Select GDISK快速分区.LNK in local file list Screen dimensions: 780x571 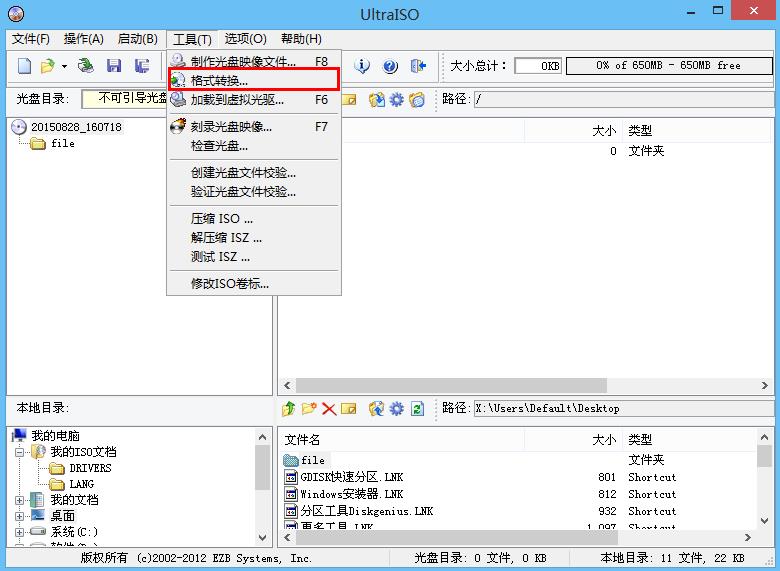(352, 477)
